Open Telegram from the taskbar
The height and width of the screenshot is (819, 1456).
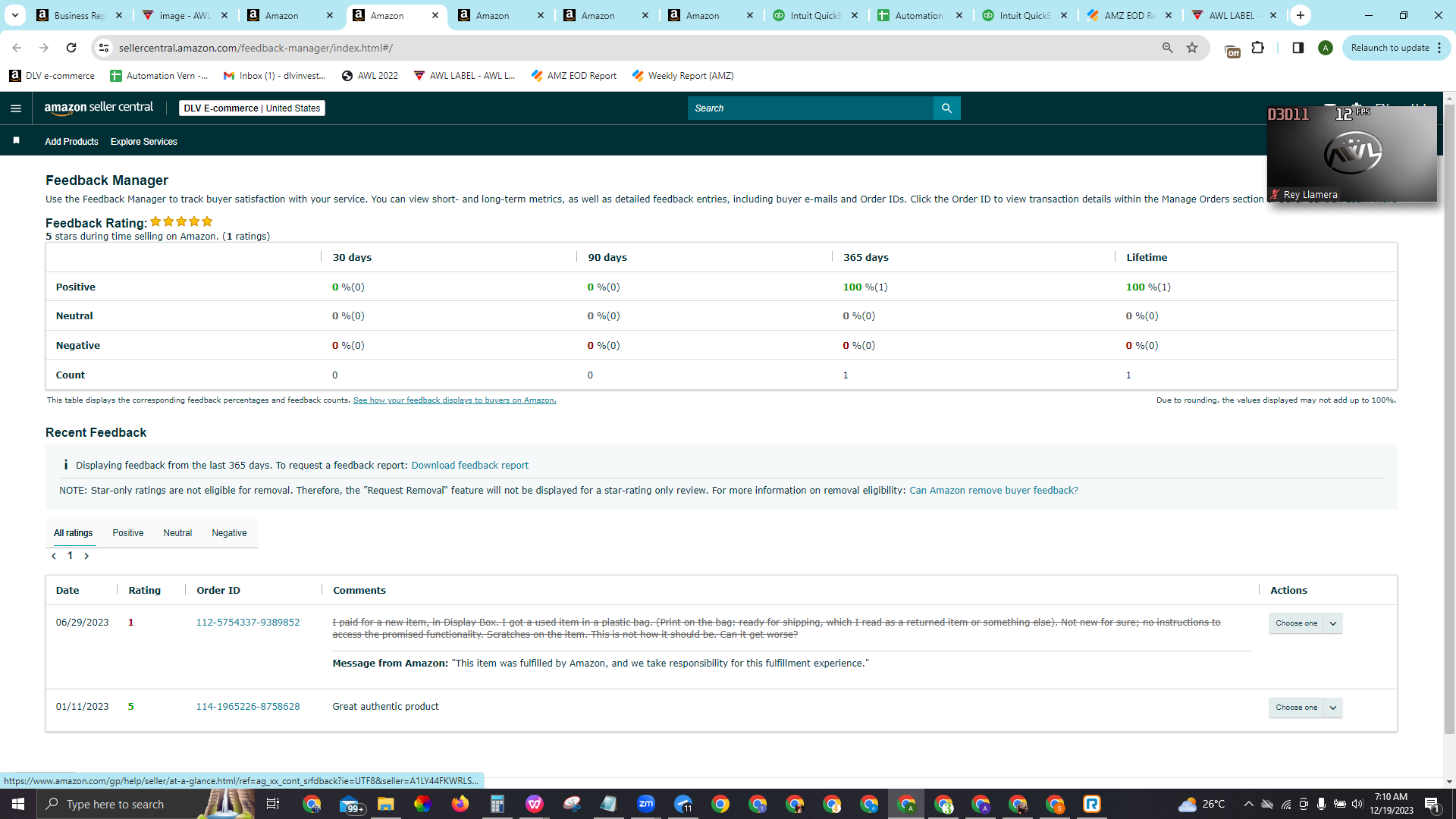[683, 804]
